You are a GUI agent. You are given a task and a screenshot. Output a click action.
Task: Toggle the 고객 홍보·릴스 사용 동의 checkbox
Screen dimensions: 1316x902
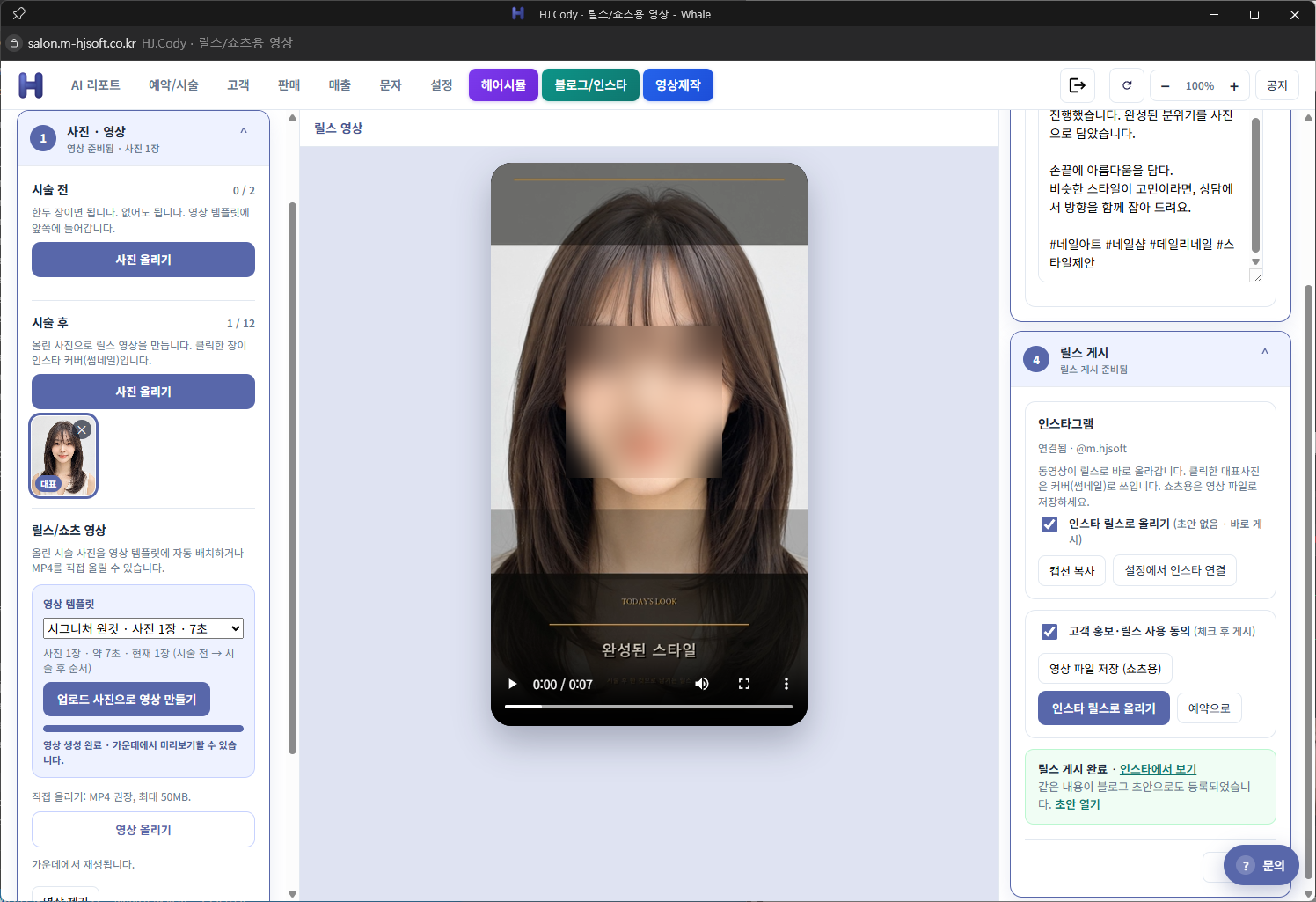point(1049,632)
